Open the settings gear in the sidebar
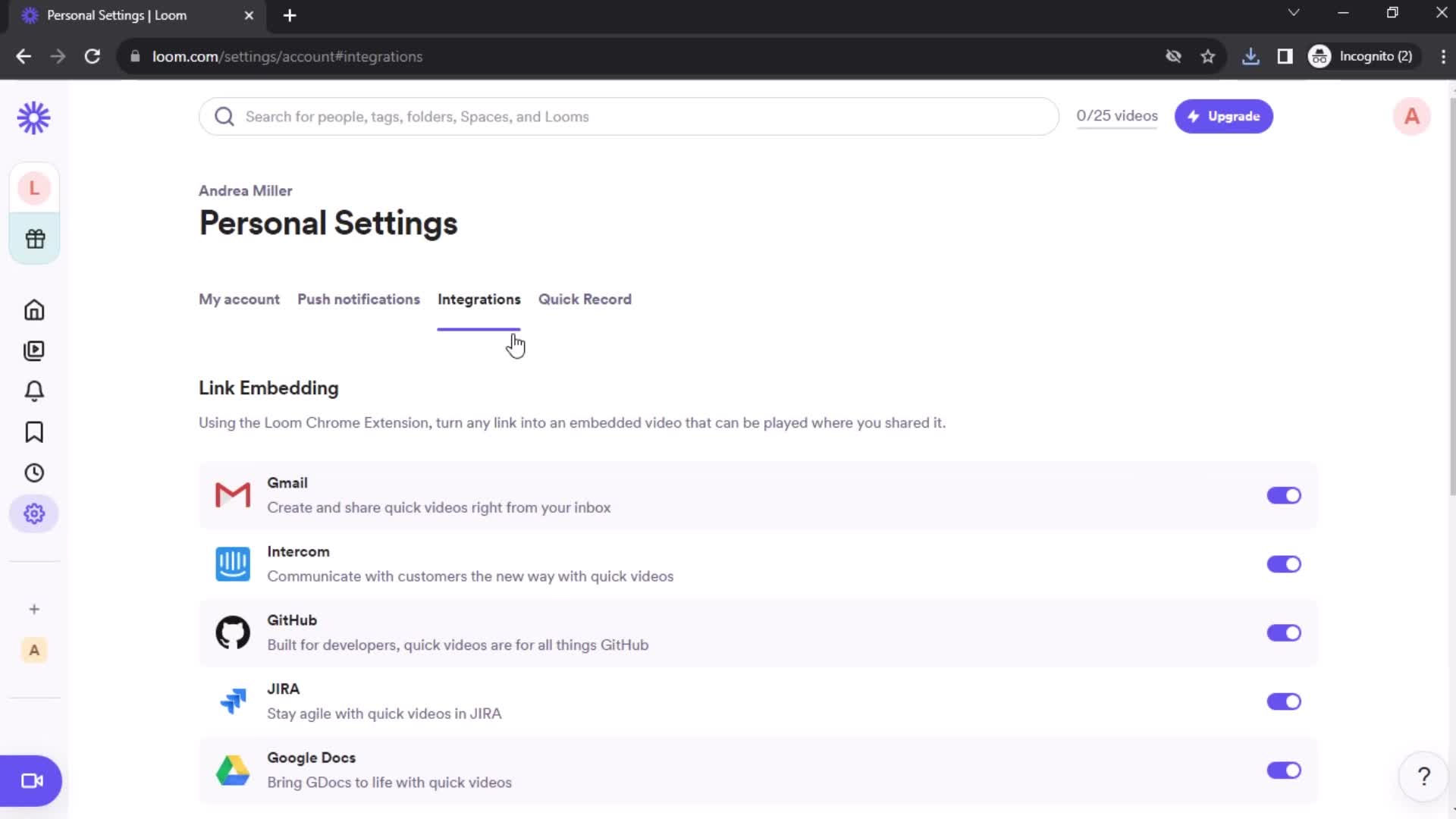This screenshot has width=1456, height=819. 34,514
